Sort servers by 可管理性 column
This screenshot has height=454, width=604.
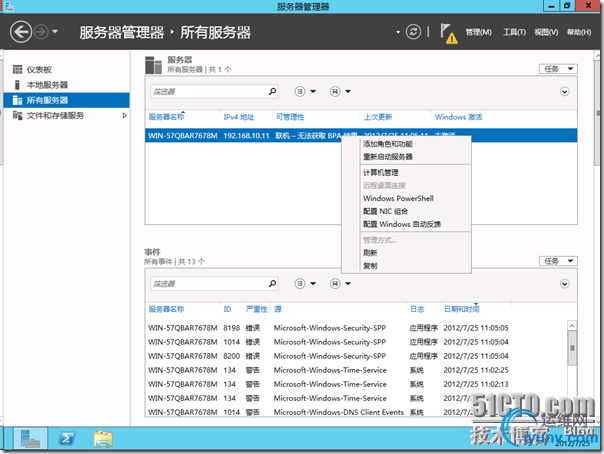coord(290,117)
